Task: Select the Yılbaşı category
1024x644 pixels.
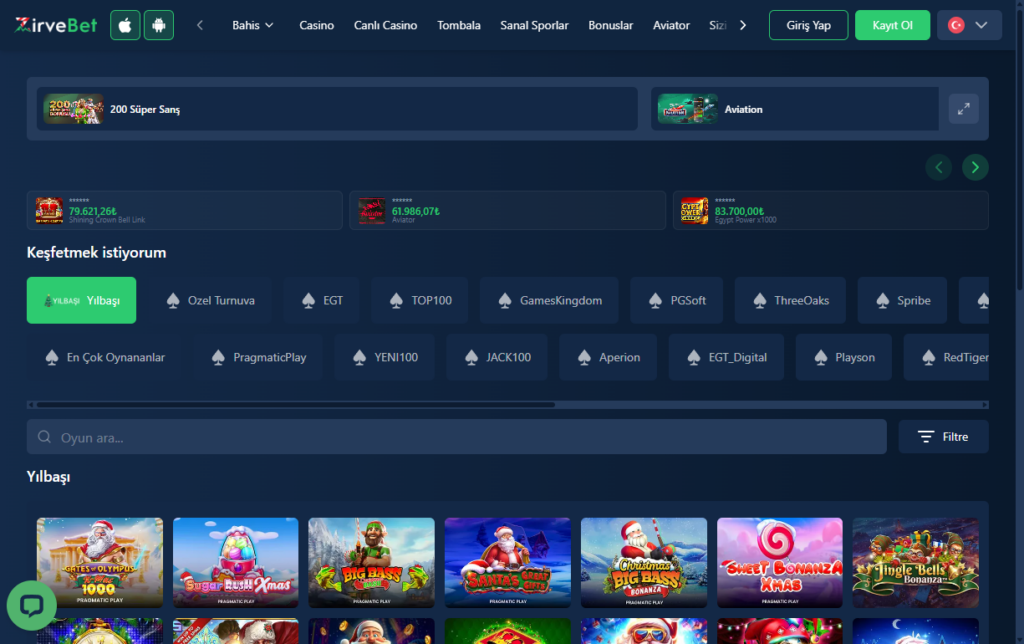Action: tap(82, 300)
